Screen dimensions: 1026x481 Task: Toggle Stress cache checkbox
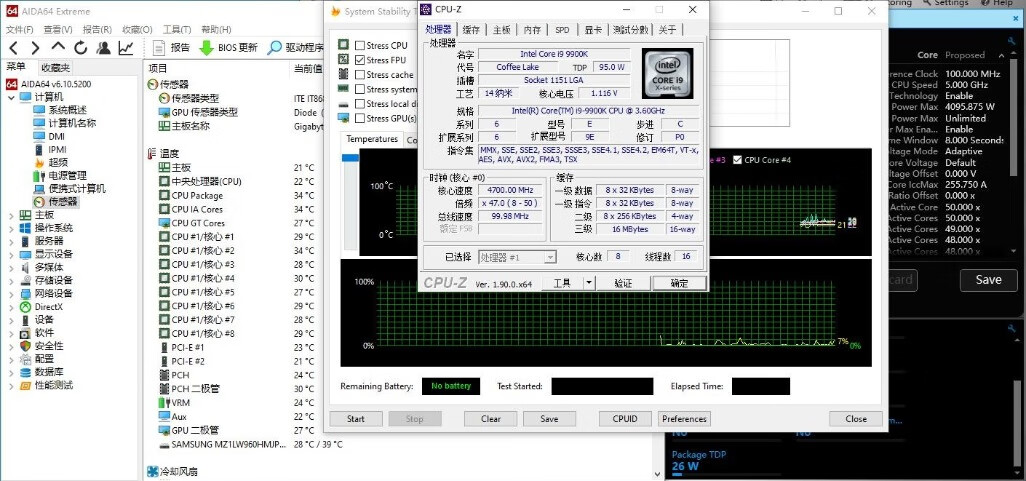coord(360,75)
